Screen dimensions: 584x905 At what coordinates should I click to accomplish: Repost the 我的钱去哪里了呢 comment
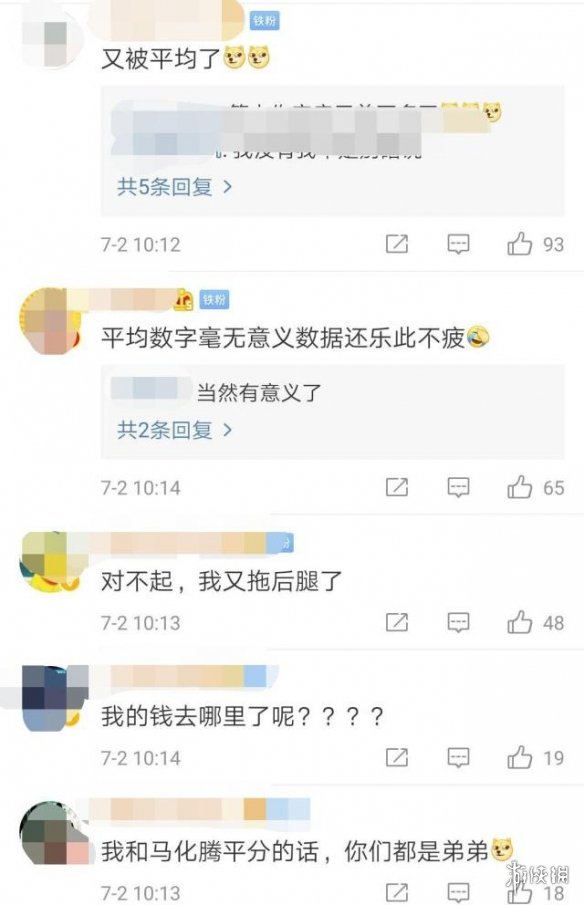397,757
